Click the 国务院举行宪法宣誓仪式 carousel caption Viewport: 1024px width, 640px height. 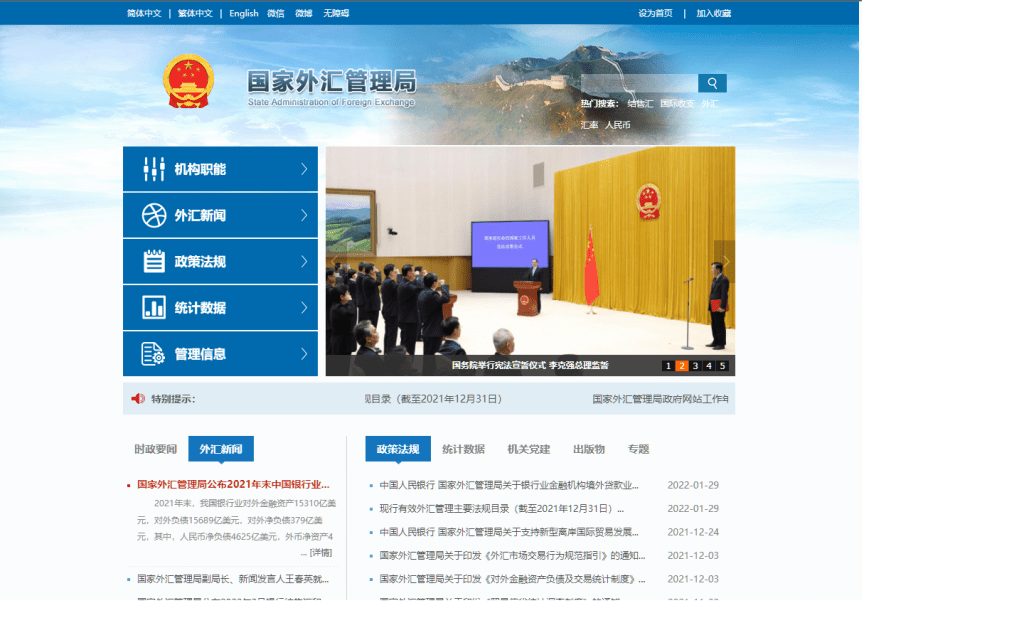tap(530, 366)
